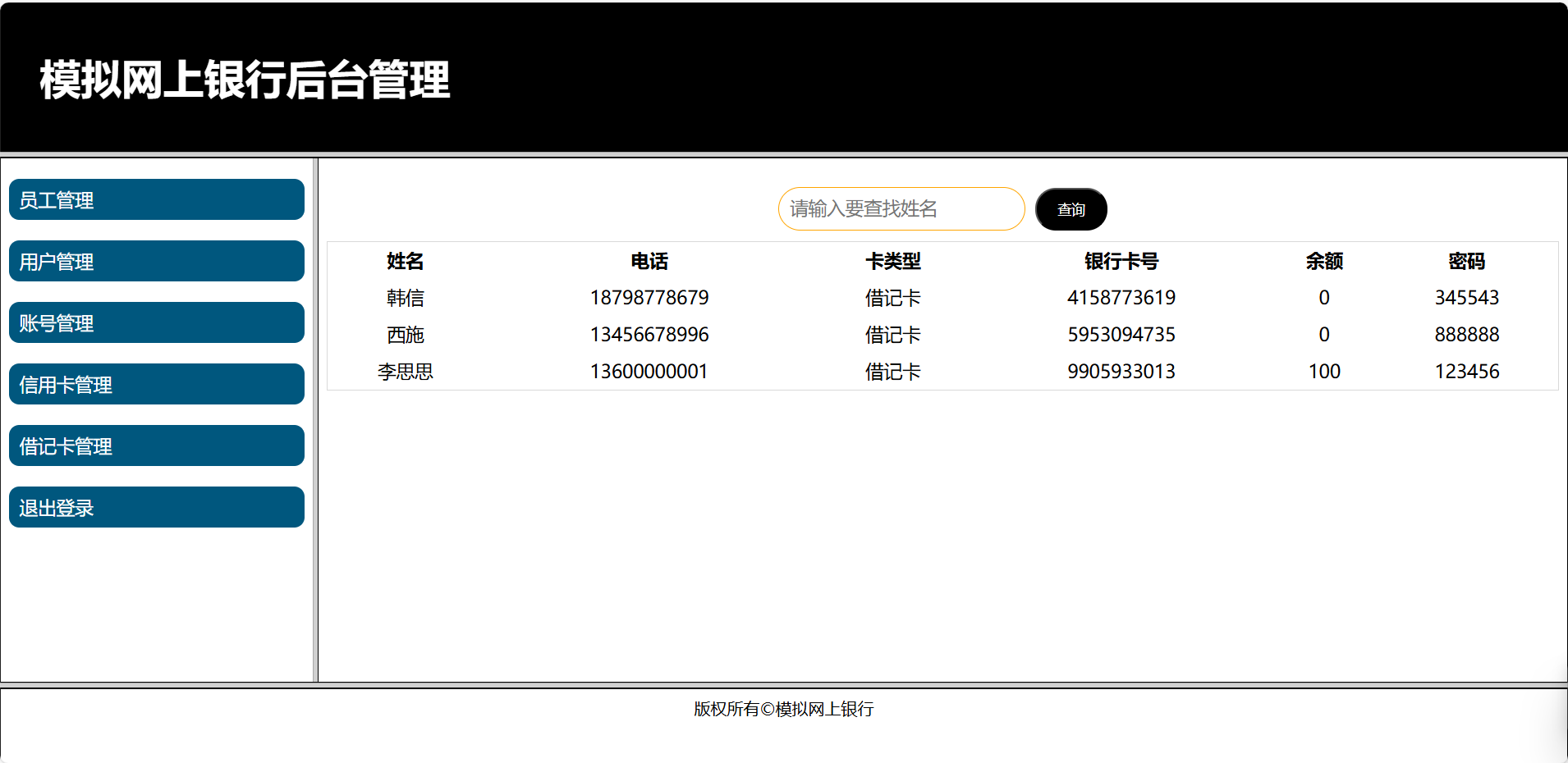Select the name cell 西施
This screenshot has height=763, width=1568.
point(405,335)
